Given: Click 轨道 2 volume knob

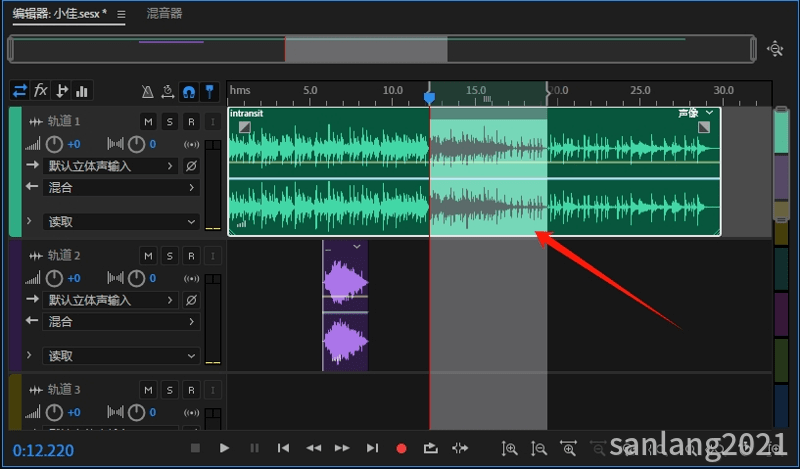Looking at the screenshot, I should coord(54,279).
